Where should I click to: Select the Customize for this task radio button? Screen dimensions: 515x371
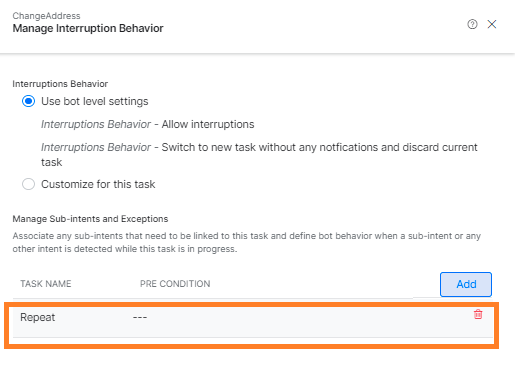click(x=28, y=184)
